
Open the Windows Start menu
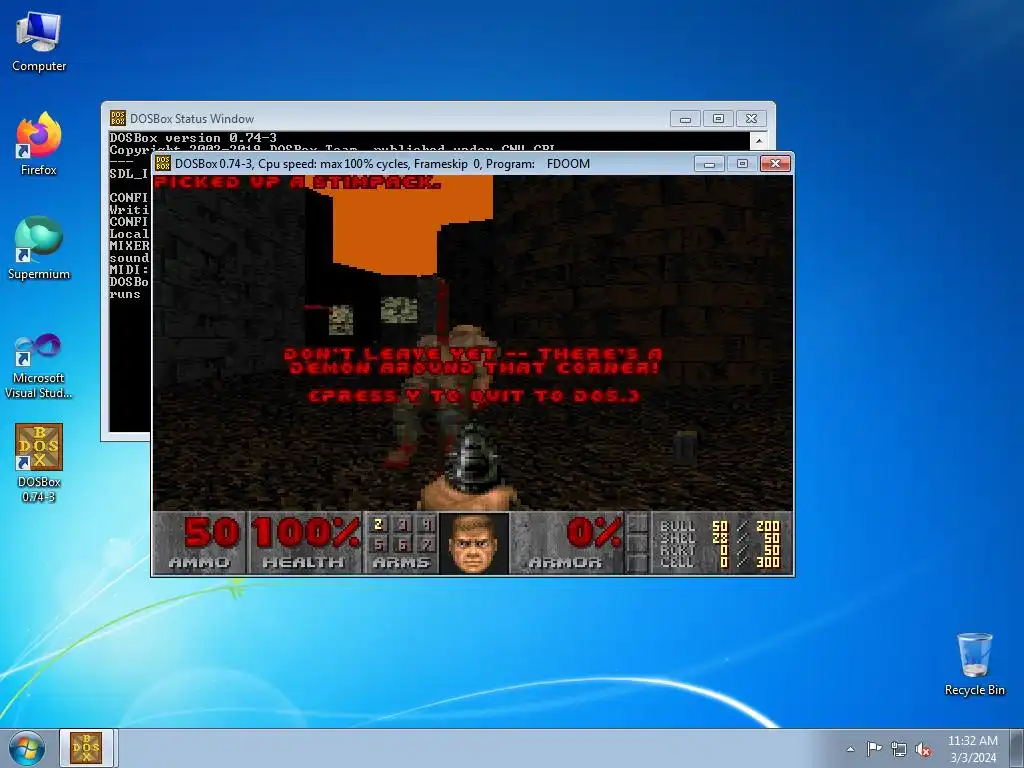[27, 748]
